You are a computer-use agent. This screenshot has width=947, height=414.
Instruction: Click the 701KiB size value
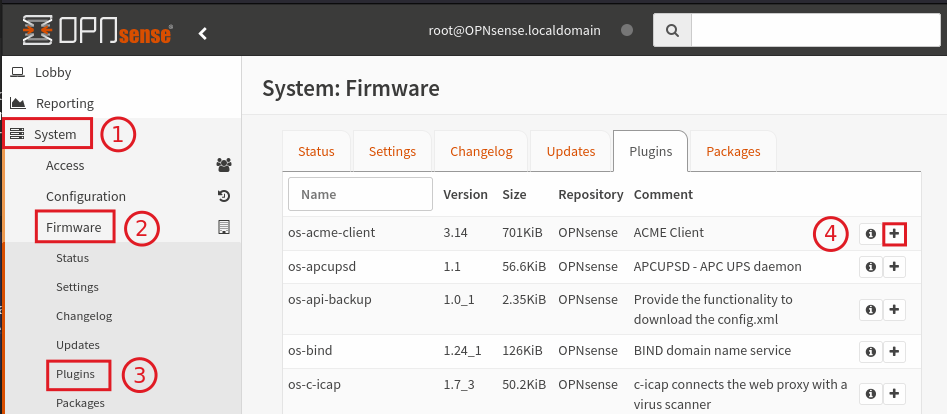(x=522, y=232)
